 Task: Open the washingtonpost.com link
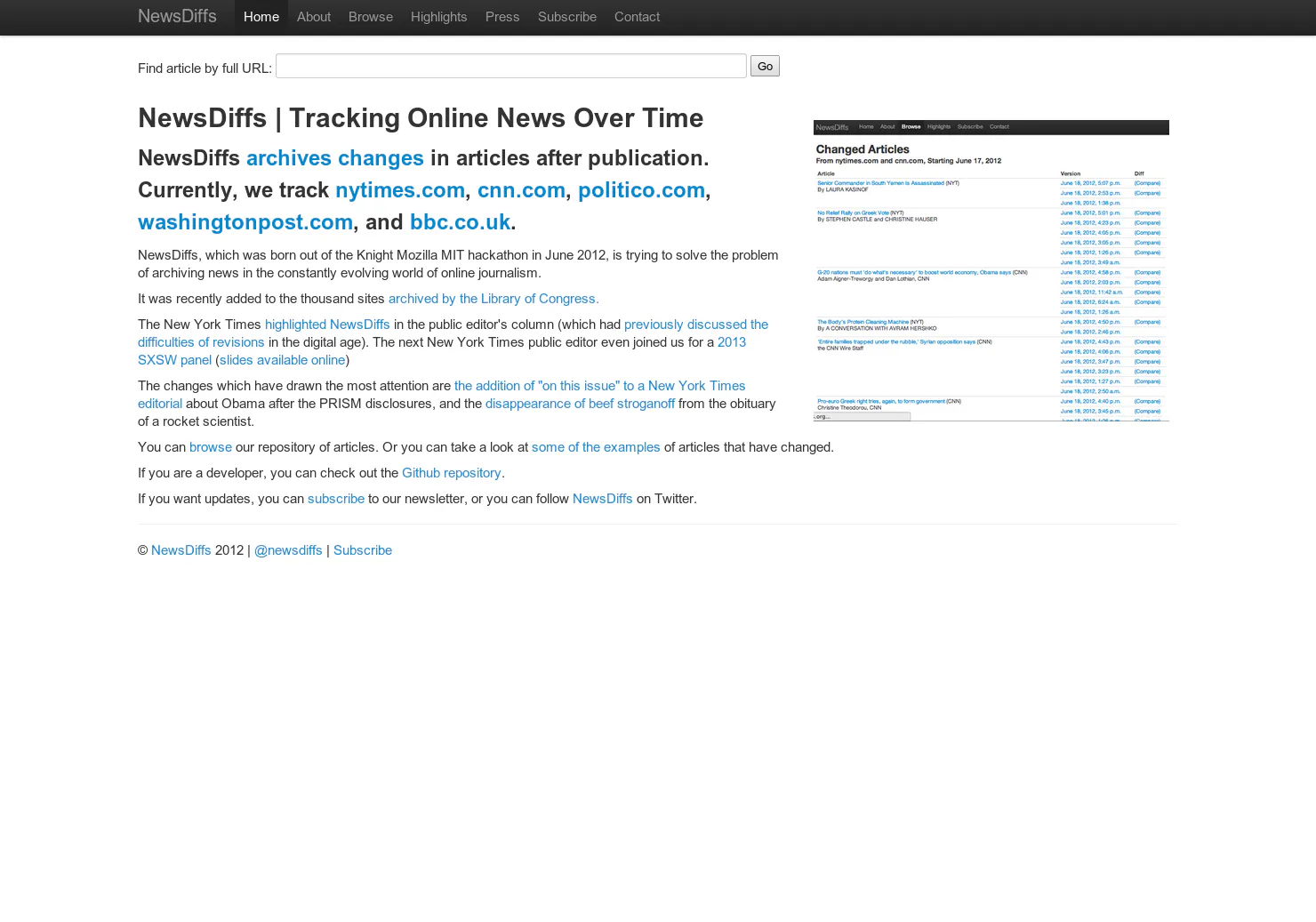pos(245,222)
